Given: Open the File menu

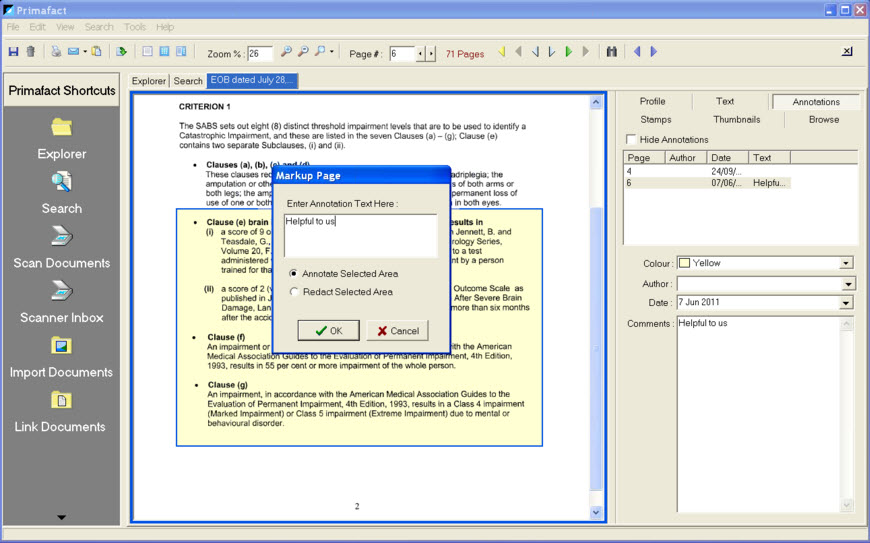Looking at the screenshot, I should click(13, 27).
